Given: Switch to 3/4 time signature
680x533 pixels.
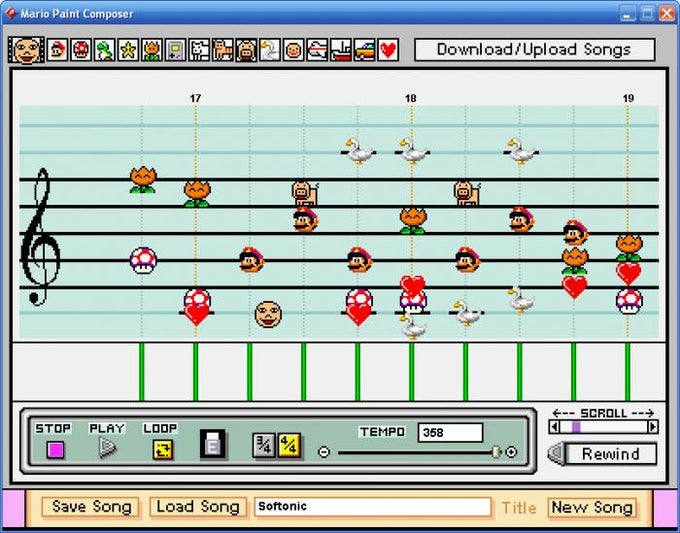Looking at the screenshot, I should 263,445.
